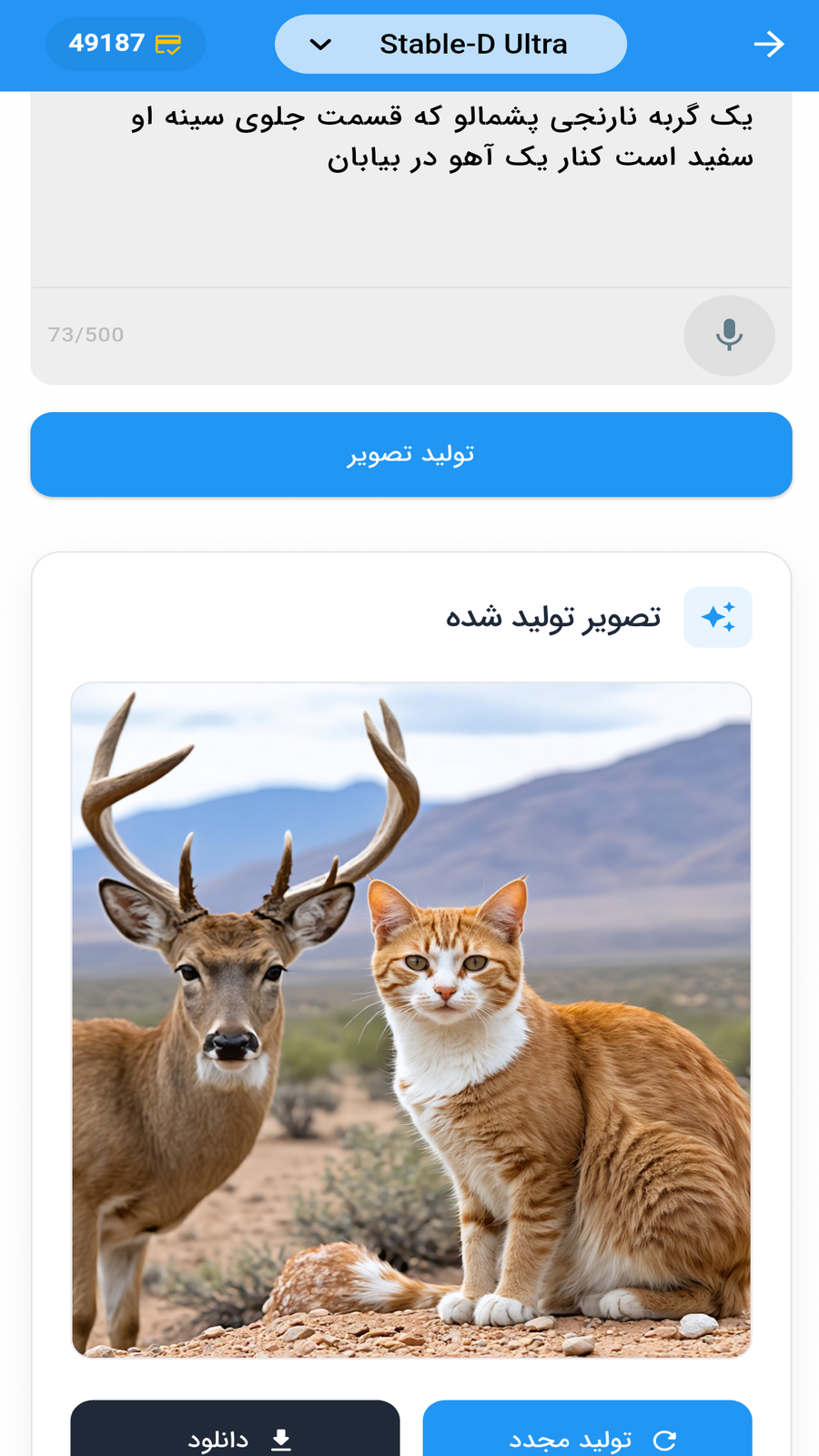This screenshot has height=1456, width=819.
Task: Click the empty area below prompt text
Action: (x=411, y=232)
